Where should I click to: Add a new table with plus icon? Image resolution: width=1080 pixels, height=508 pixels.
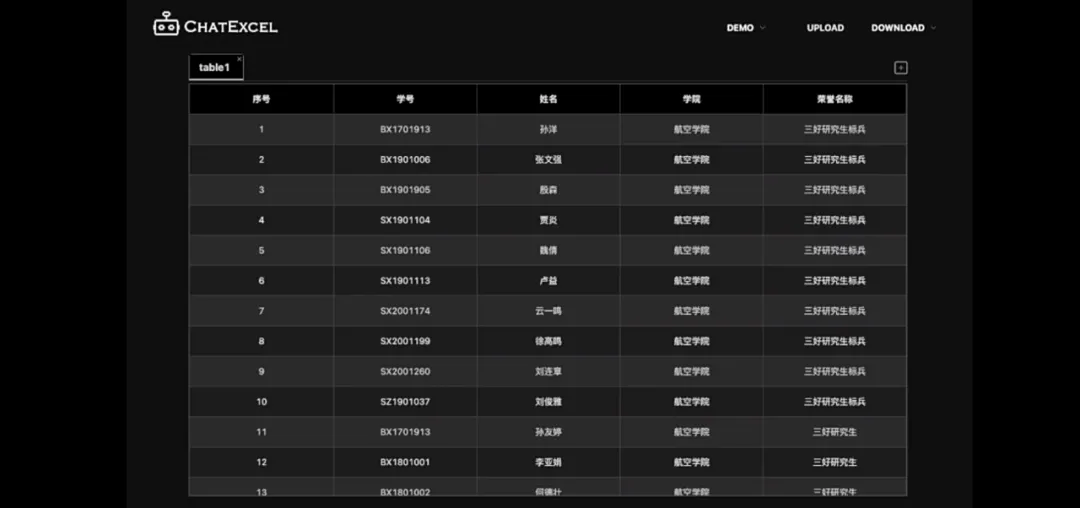coord(900,67)
